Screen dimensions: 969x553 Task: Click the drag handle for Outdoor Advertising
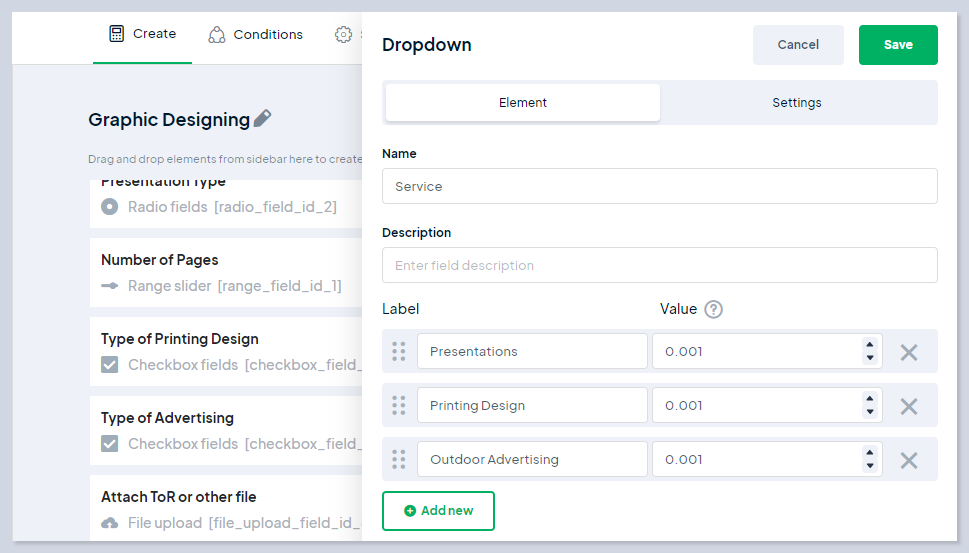[398, 460]
